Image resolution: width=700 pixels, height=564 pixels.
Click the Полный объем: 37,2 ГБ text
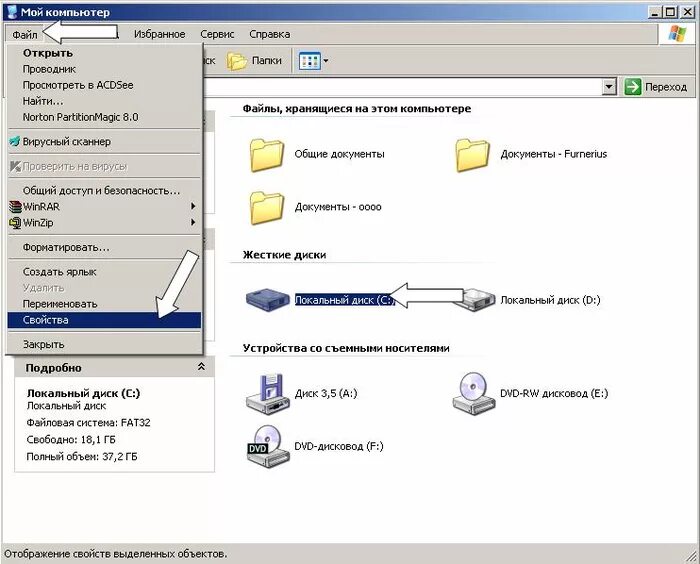click(x=82, y=456)
